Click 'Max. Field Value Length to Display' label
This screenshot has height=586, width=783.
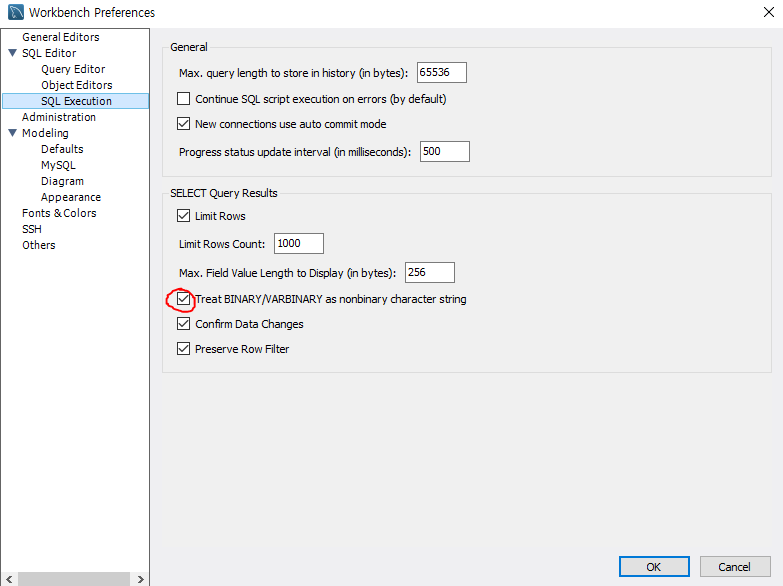(x=287, y=273)
